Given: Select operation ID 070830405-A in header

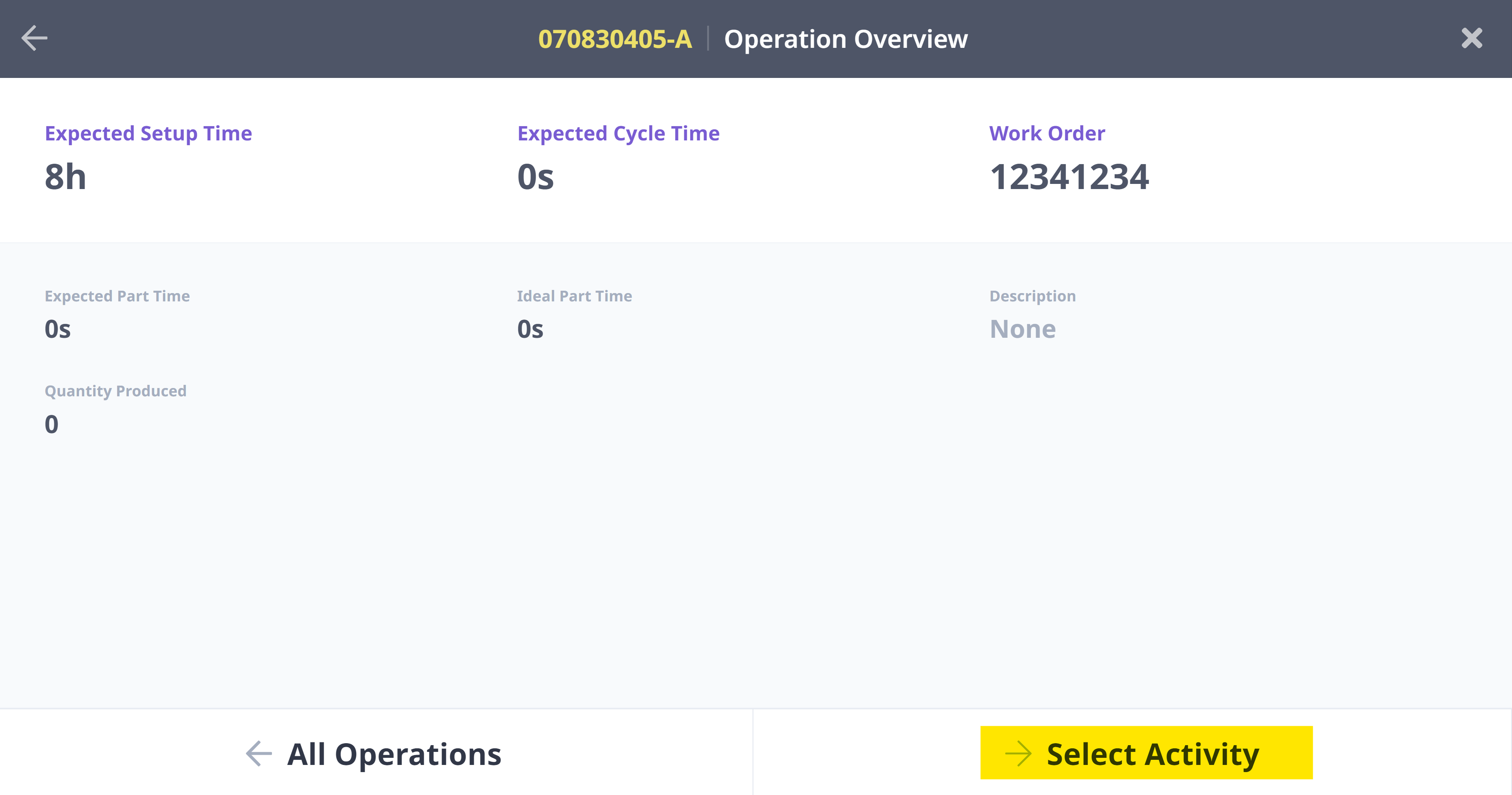Looking at the screenshot, I should (615, 39).
